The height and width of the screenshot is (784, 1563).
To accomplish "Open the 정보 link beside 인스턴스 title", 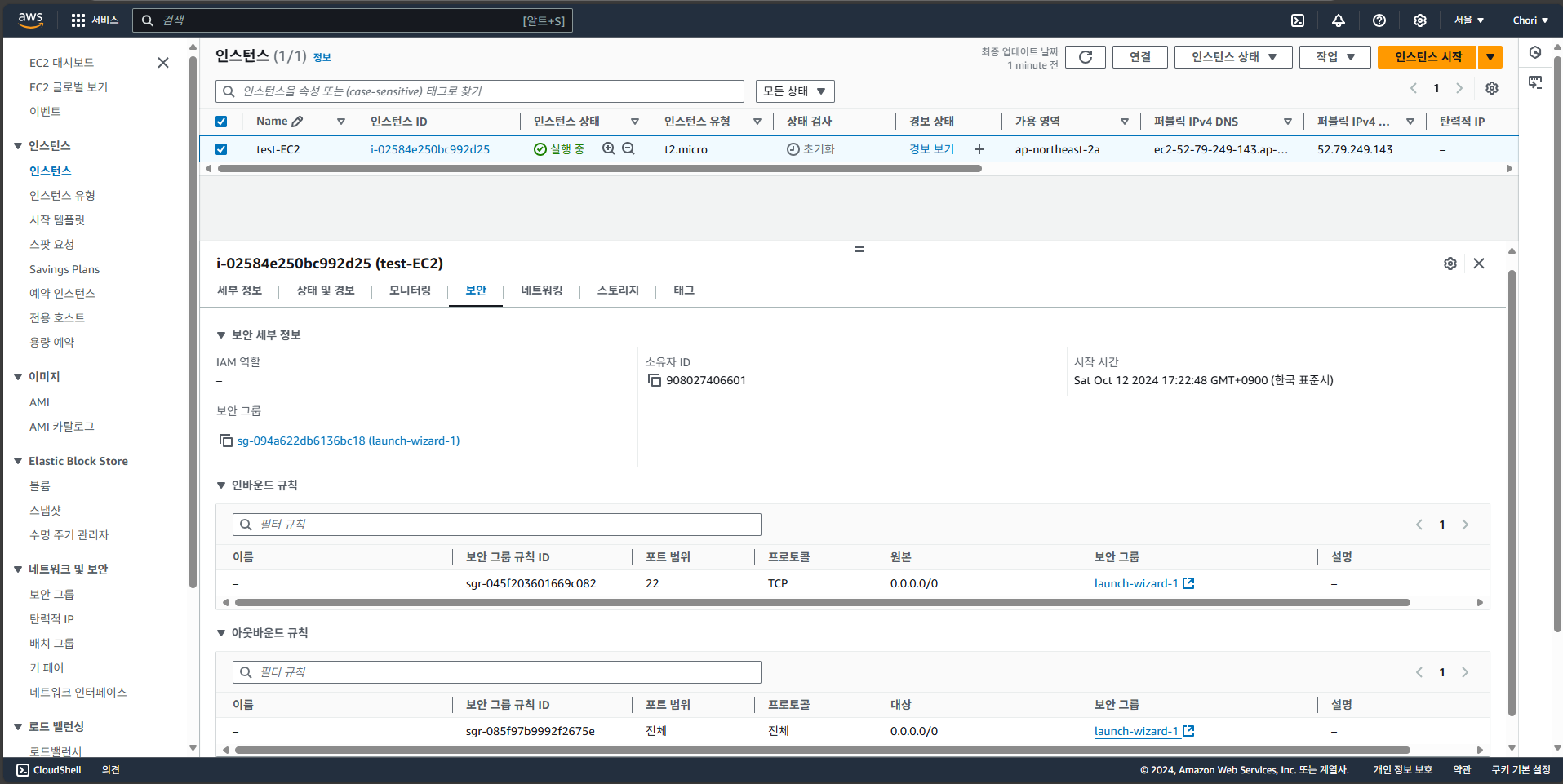I will [322, 58].
